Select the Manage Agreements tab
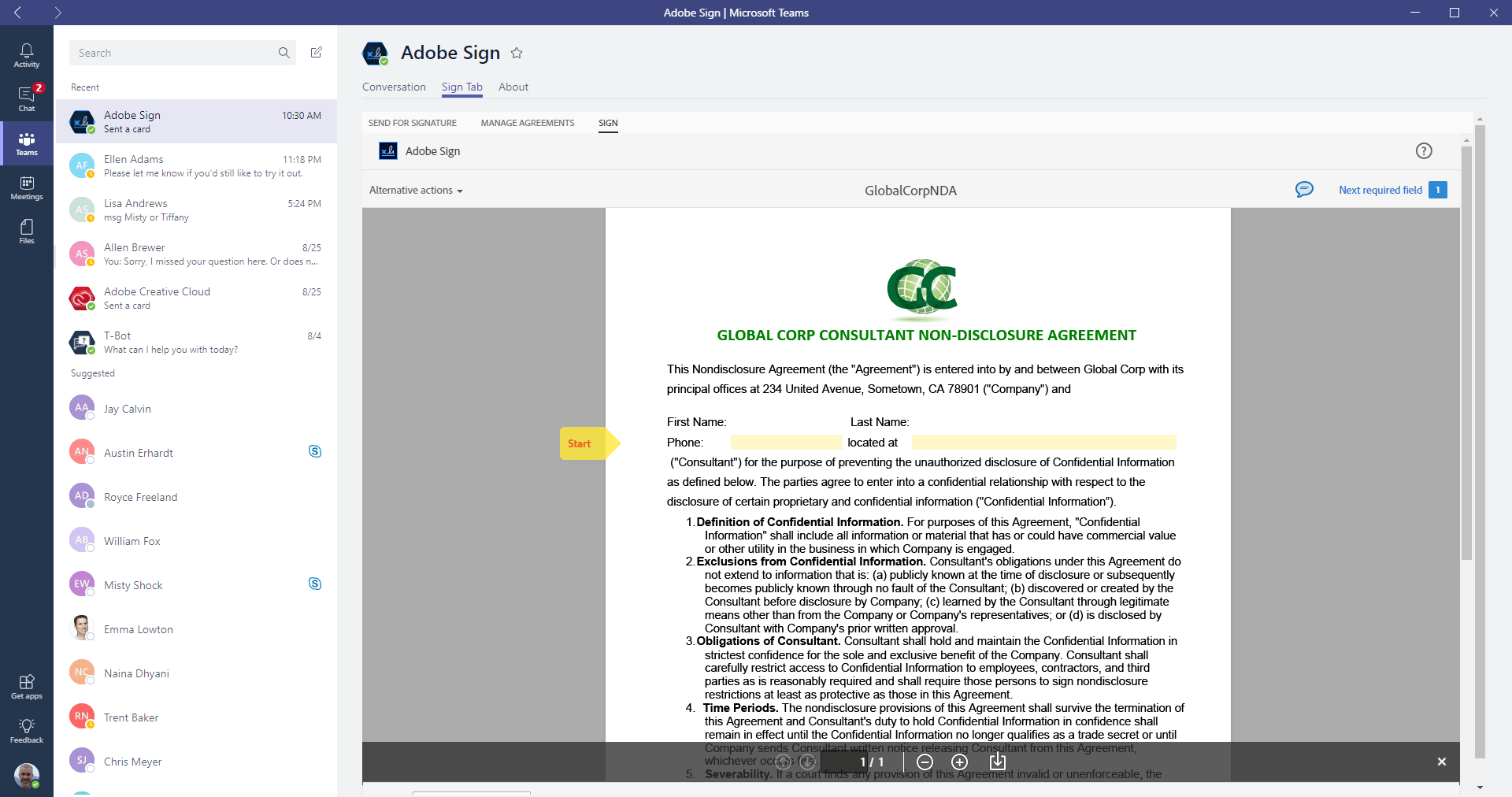1512x797 pixels. 527,123
